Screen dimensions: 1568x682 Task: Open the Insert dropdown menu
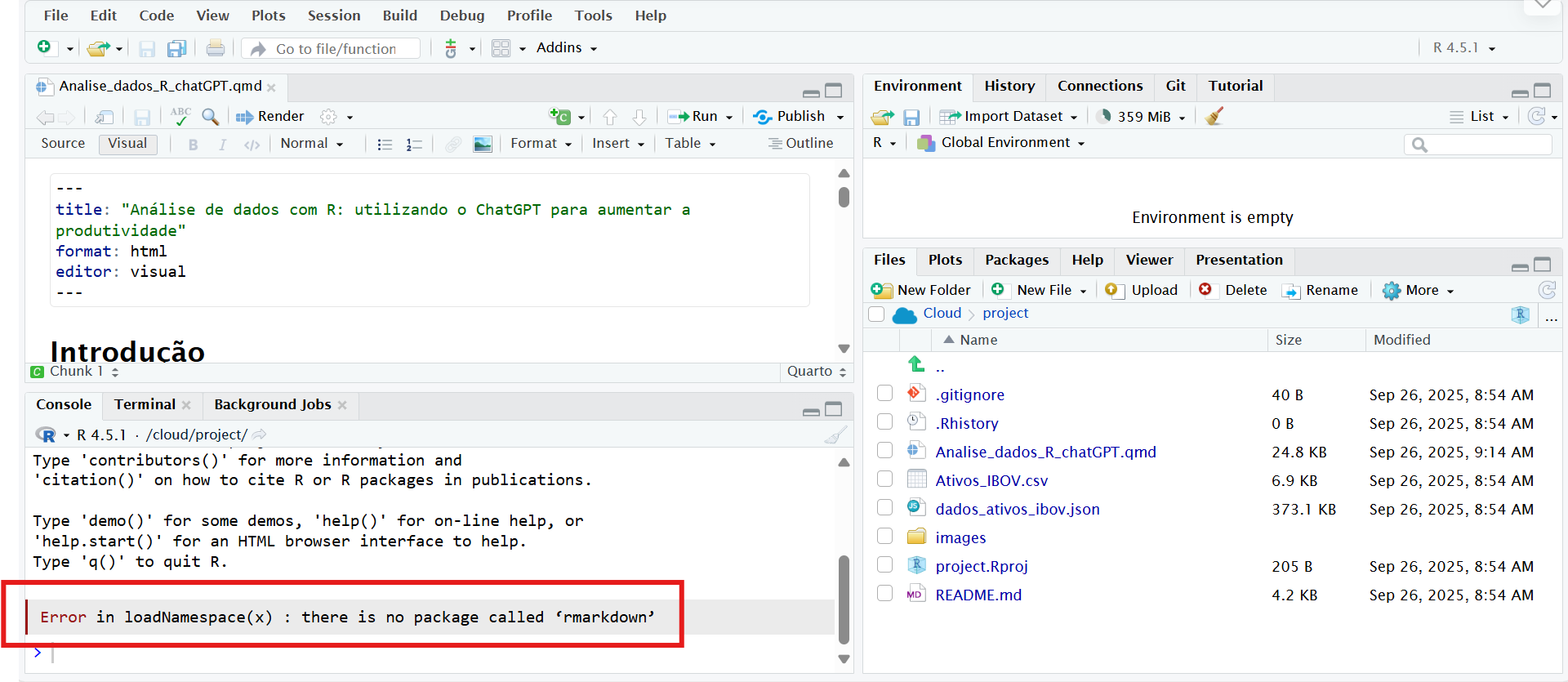[x=618, y=144]
